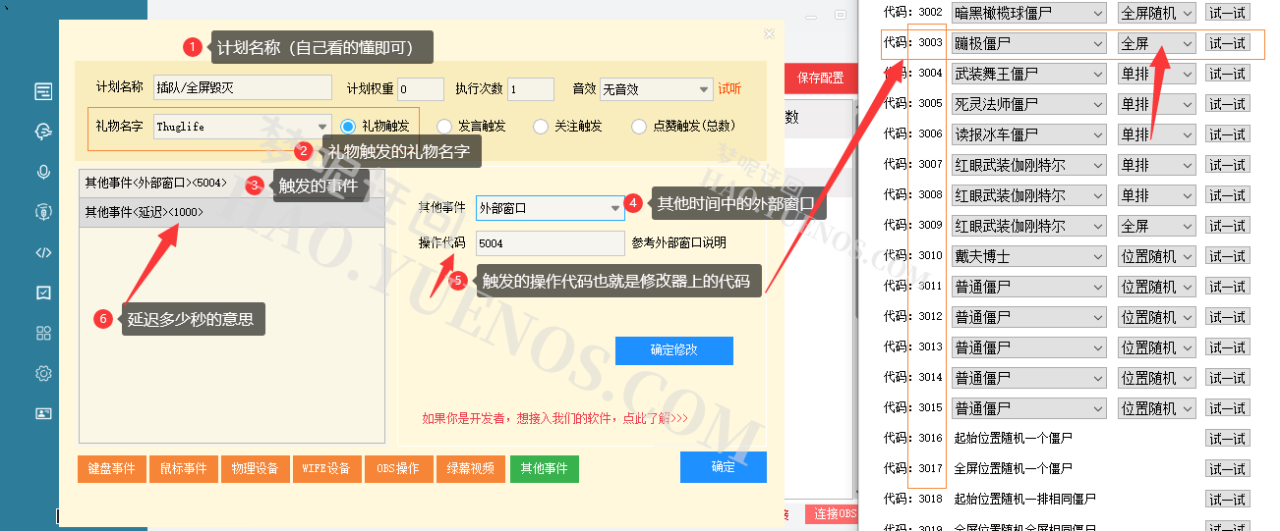Select the 礼物触发 radio button
This screenshot has height=531, width=1280.
[x=348, y=126]
